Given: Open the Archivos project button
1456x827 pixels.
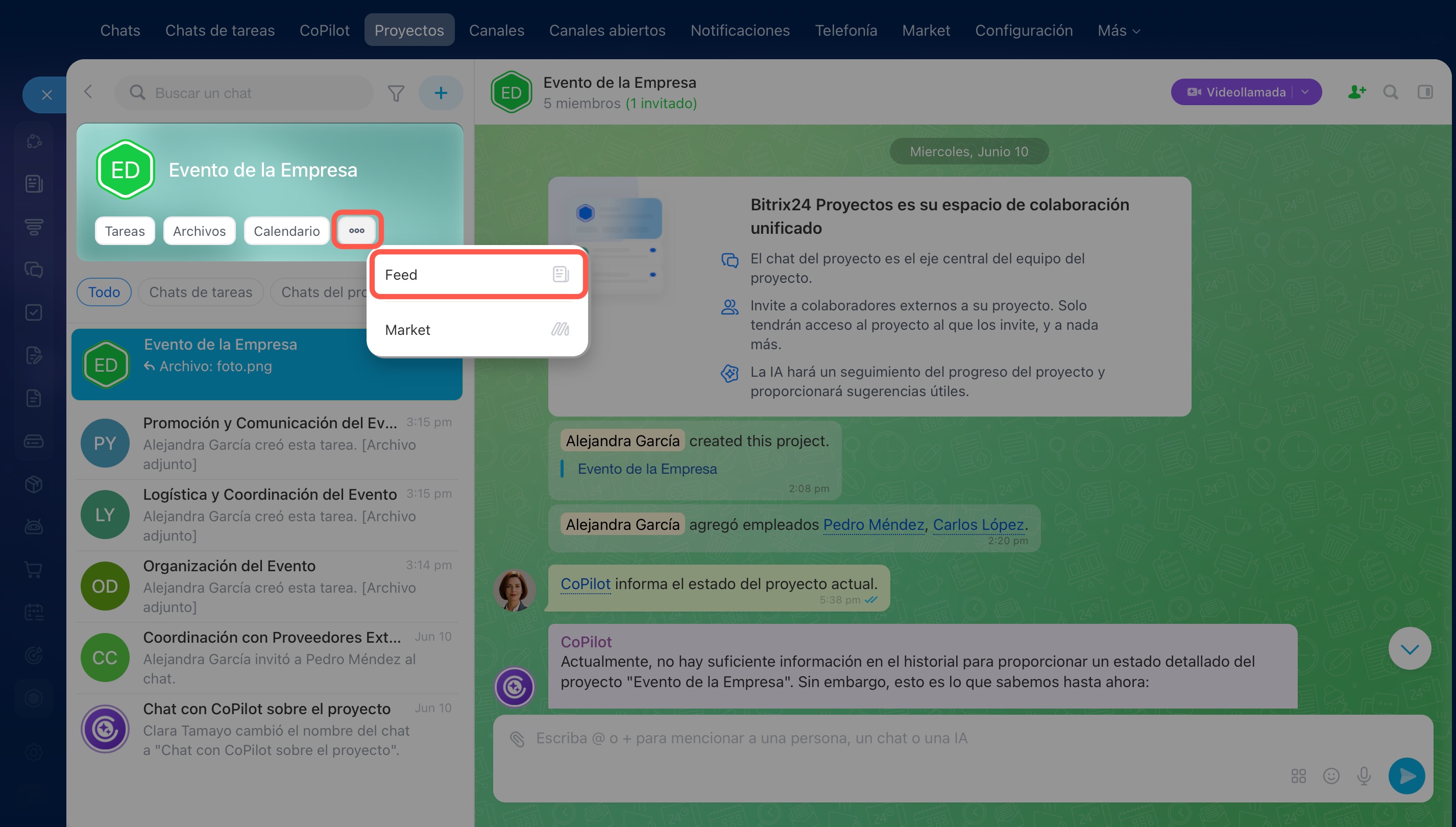Looking at the screenshot, I should click(x=199, y=231).
